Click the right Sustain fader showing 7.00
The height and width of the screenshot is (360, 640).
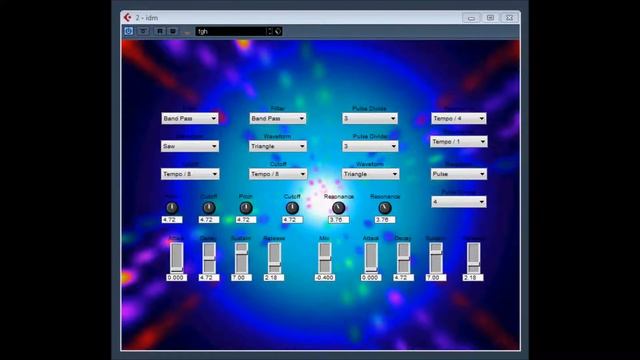(x=436, y=258)
